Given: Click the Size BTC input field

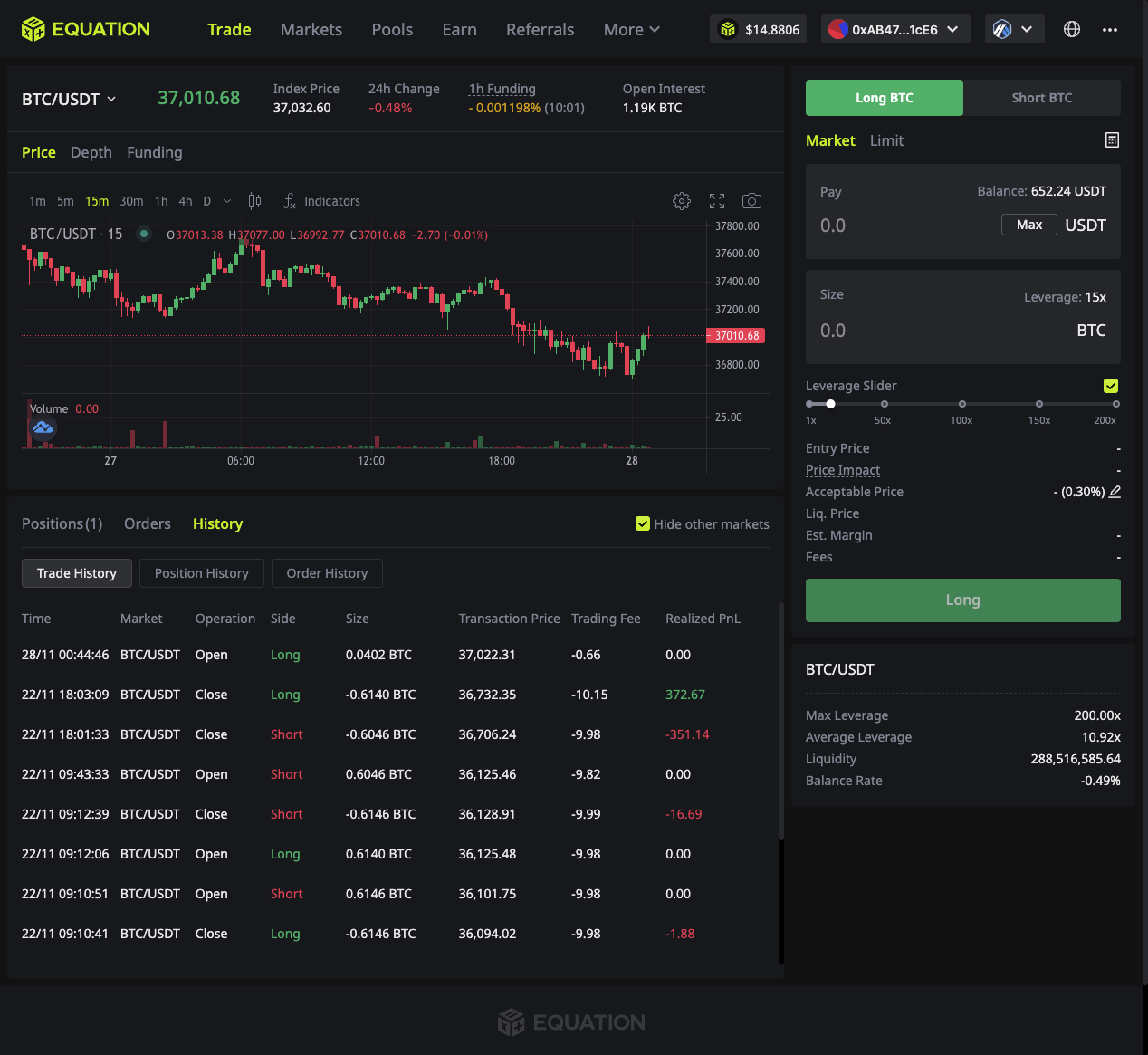Looking at the screenshot, I should click(942, 331).
